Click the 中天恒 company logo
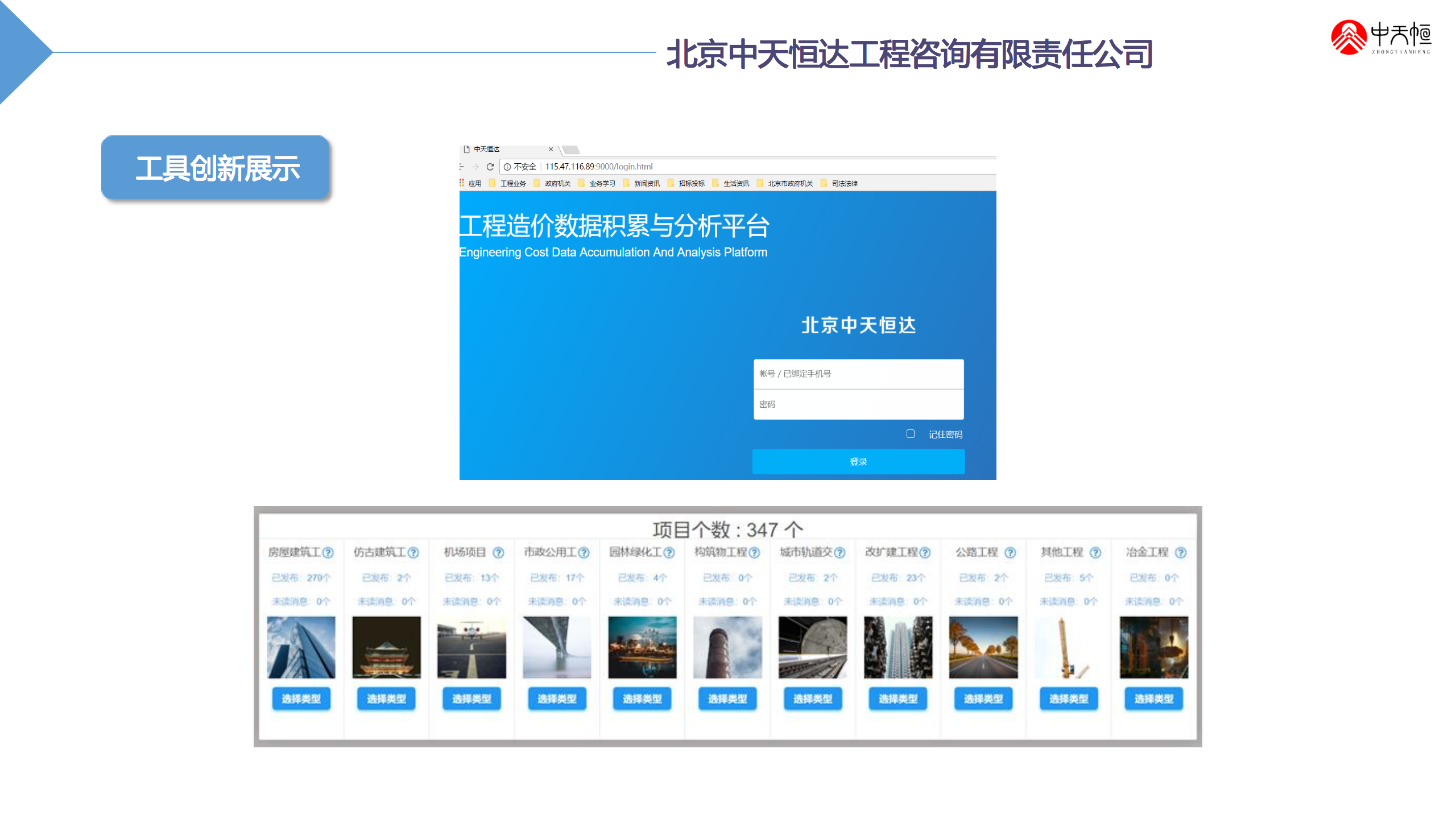Image resolution: width=1456 pixels, height=819 pixels. [1381, 37]
